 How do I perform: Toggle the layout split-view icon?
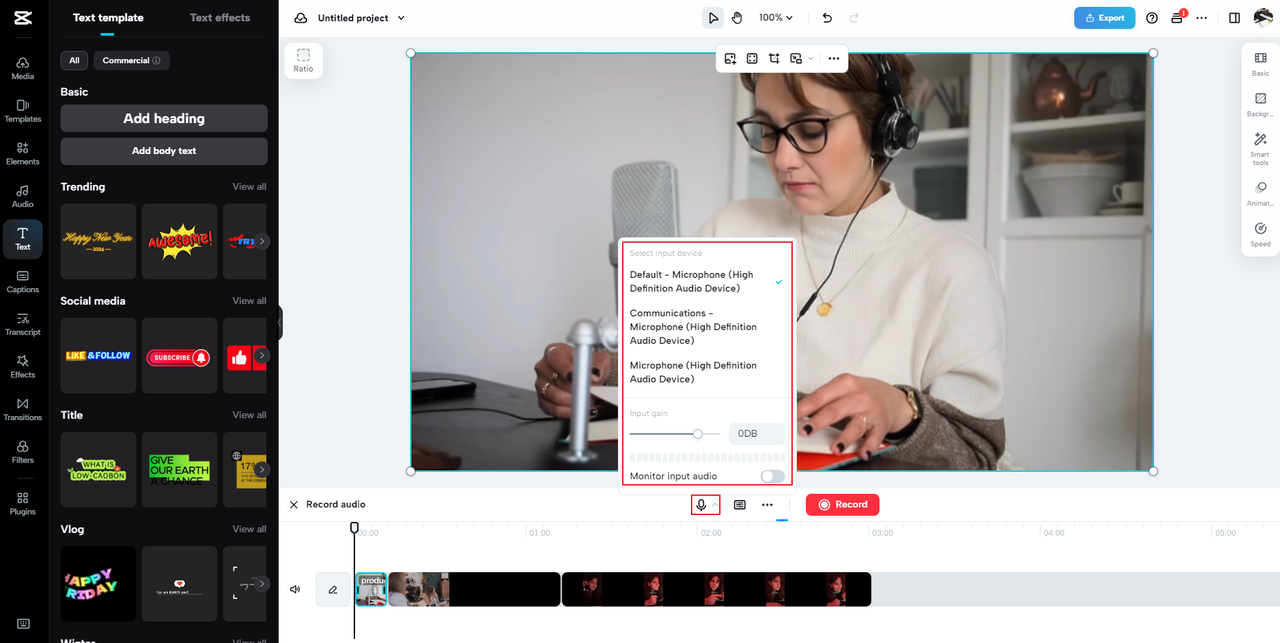pos(1235,18)
